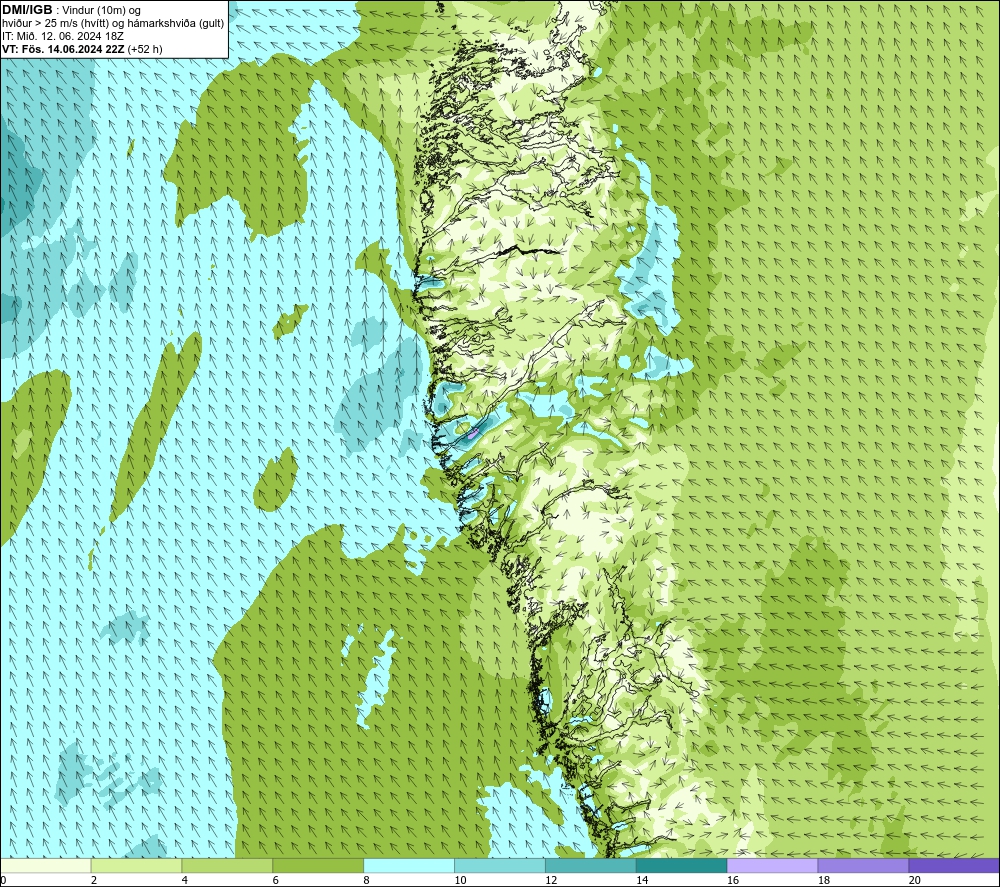
Task: Click the 8-10 m/s light cyan legend swatch
Action: 409,865
